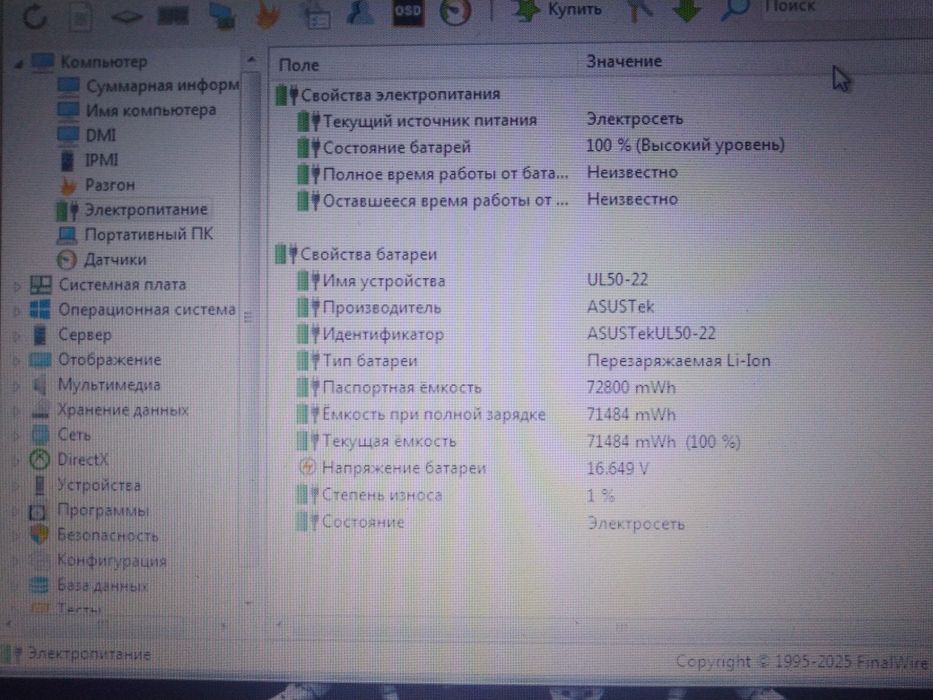The height and width of the screenshot is (700, 933).
Task: Expand the Операционная система node
Action: [17, 311]
